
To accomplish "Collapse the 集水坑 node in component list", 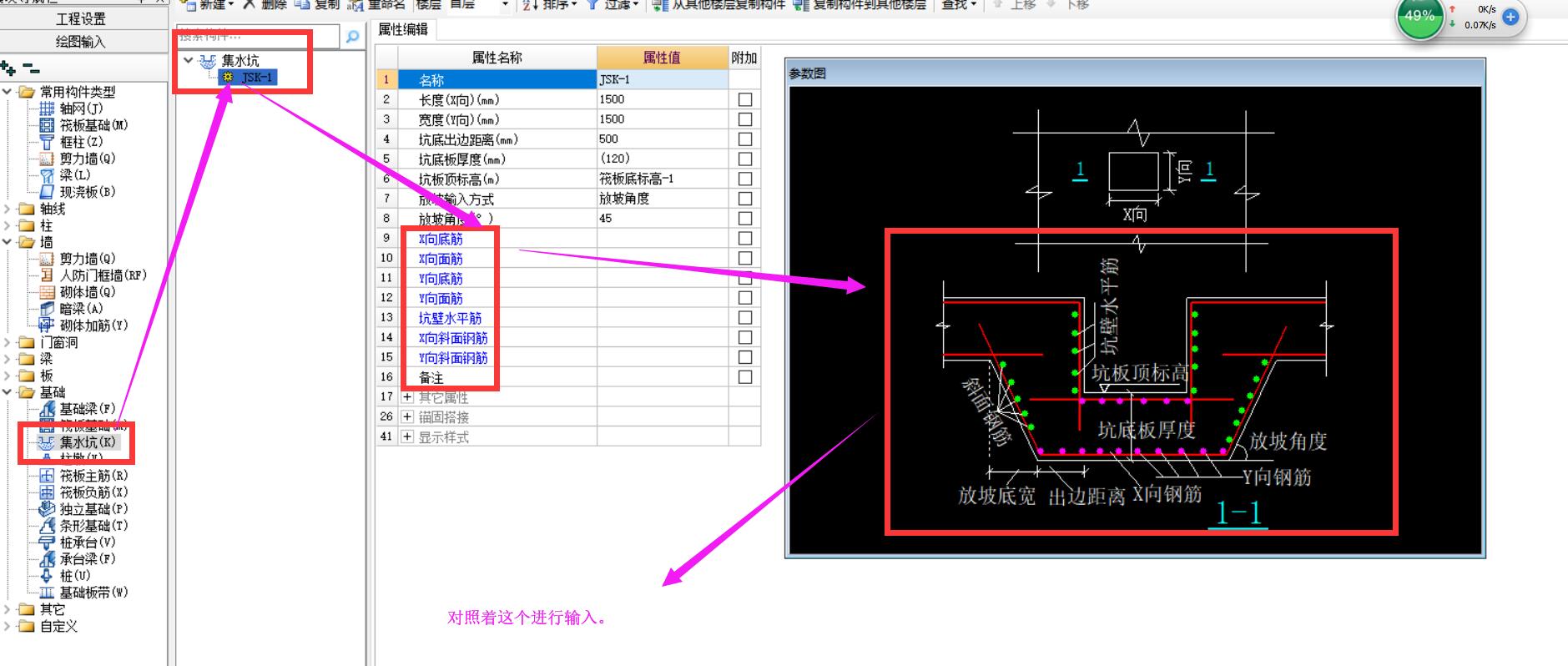I will click(x=189, y=60).
